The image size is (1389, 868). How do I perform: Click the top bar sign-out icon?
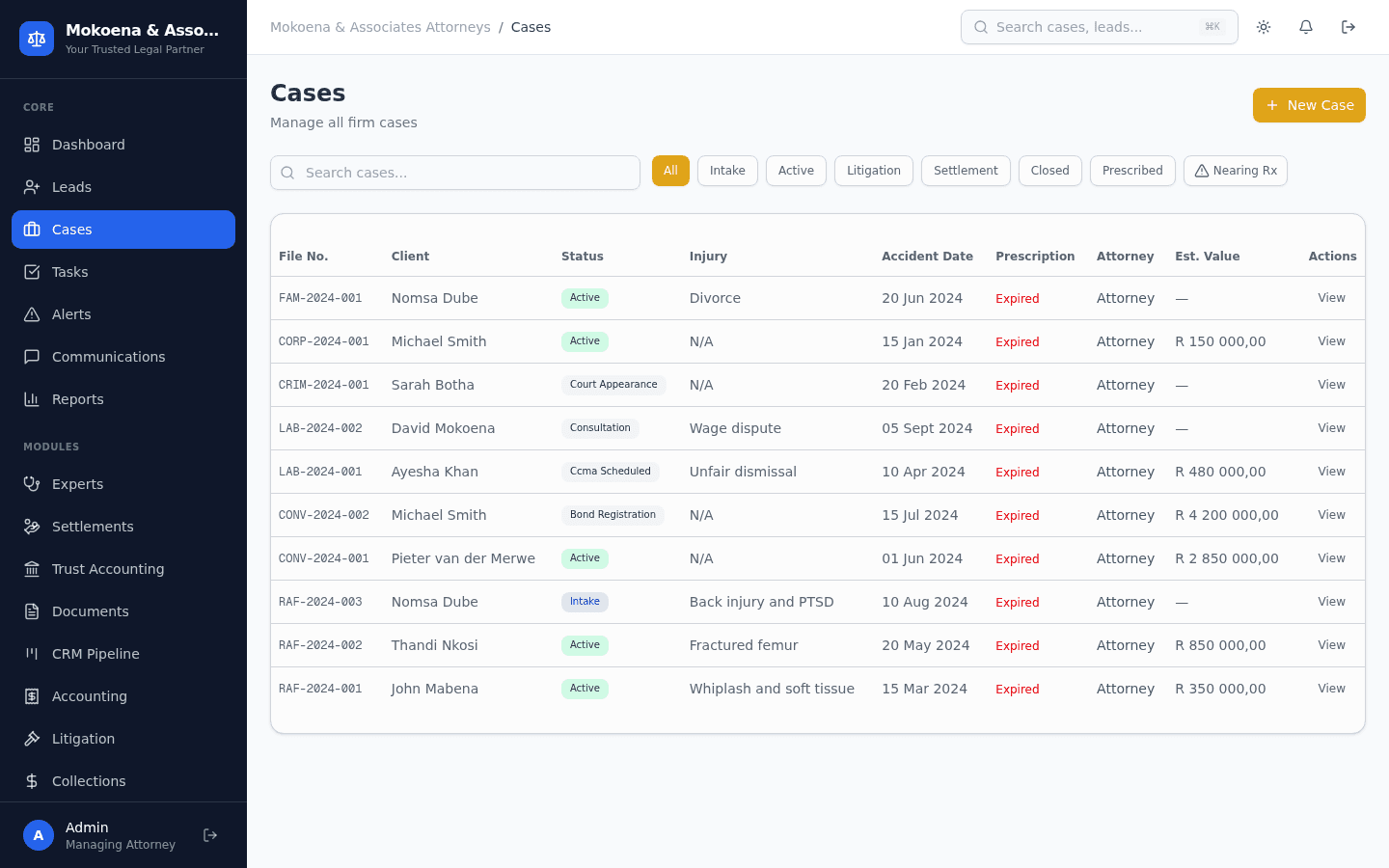coord(1348,27)
